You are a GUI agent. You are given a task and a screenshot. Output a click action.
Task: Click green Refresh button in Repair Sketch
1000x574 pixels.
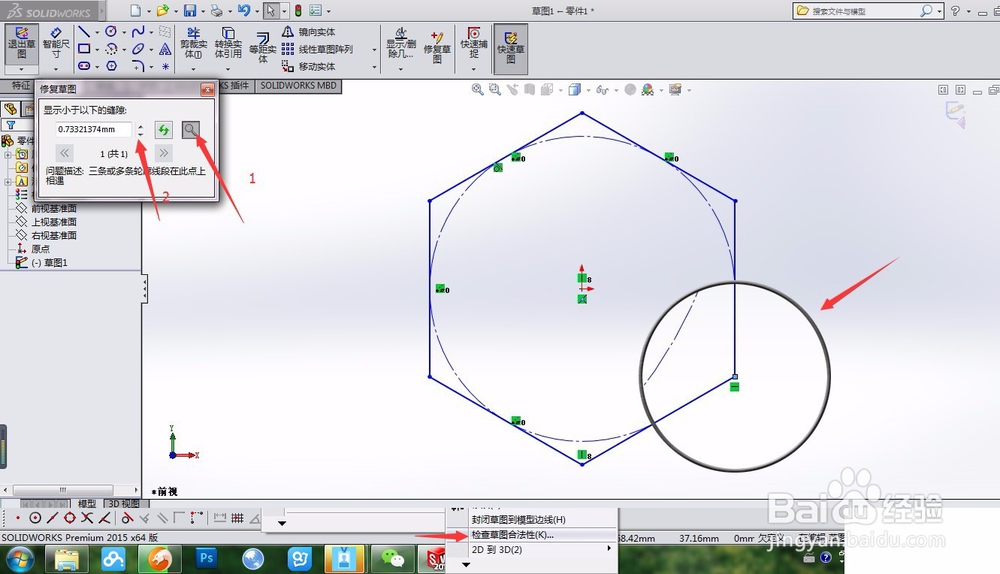pyautogui.click(x=164, y=129)
